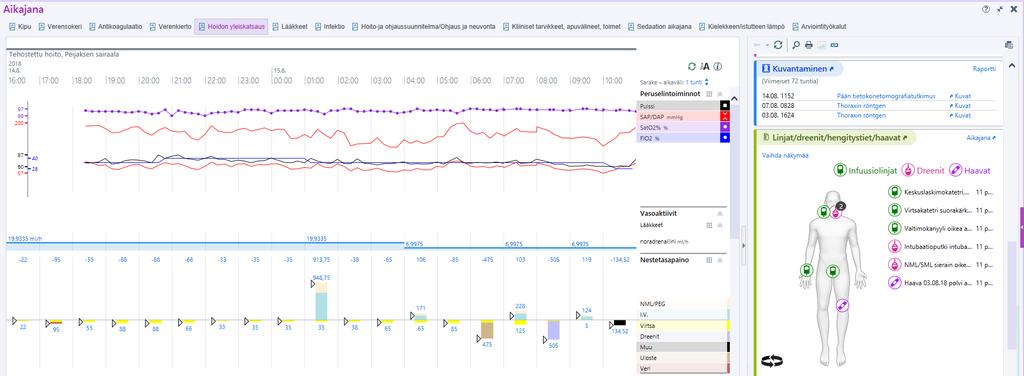Image resolution: width=1024 pixels, height=376 pixels.
Task: Change the Sarake aikaväli 1 tunti stepper
Action: click(707, 82)
